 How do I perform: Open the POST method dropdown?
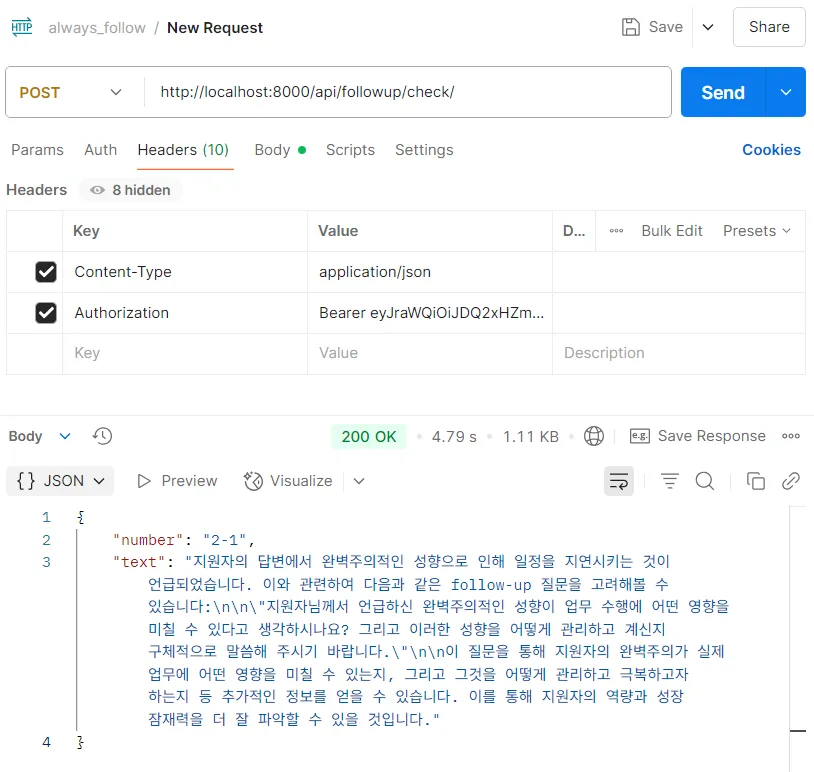[x=71, y=92]
